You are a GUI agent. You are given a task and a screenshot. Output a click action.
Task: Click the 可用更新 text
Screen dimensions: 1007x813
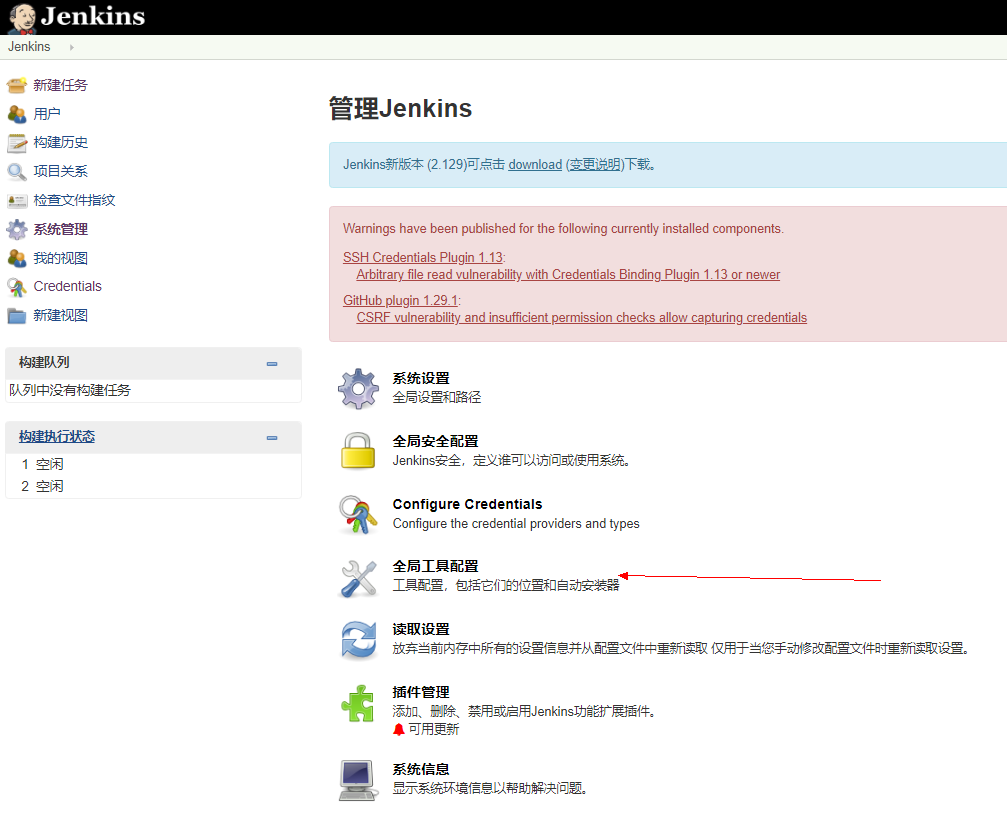(x=433, y=729)
